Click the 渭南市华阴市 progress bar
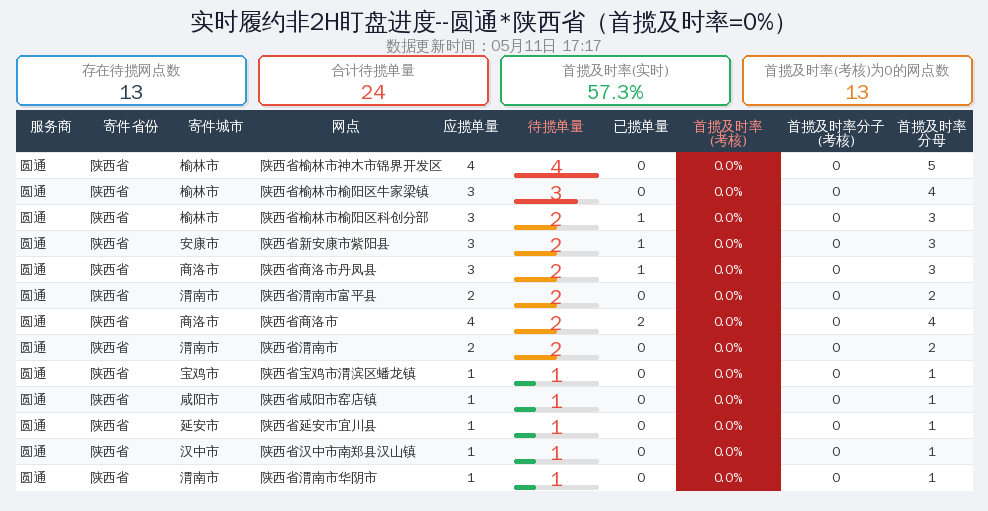 [556, 487]
